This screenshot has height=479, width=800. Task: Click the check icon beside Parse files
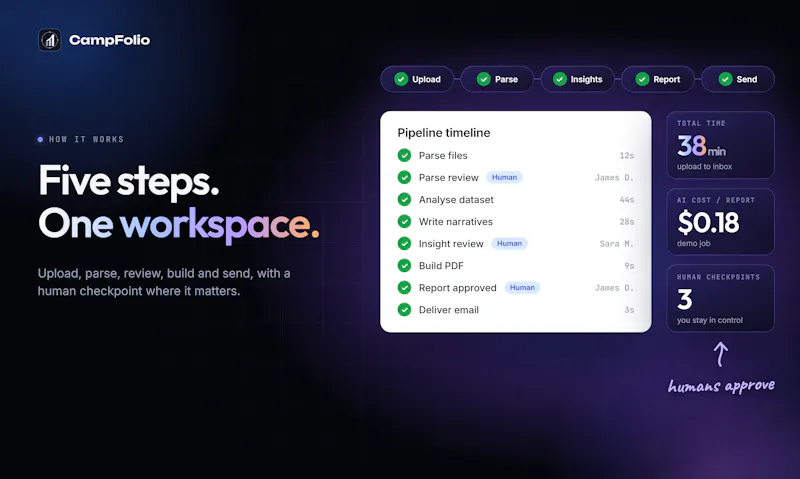pos(405,155)
